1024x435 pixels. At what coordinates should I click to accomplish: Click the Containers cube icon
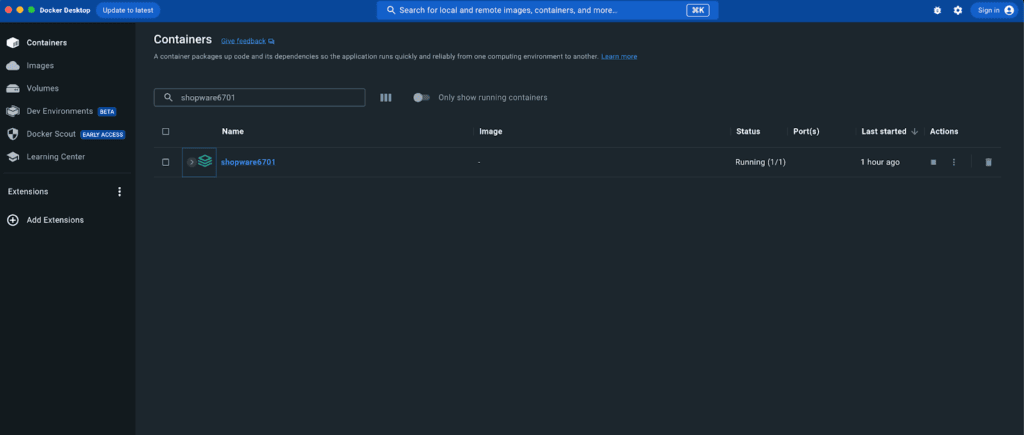pos(12,42)
